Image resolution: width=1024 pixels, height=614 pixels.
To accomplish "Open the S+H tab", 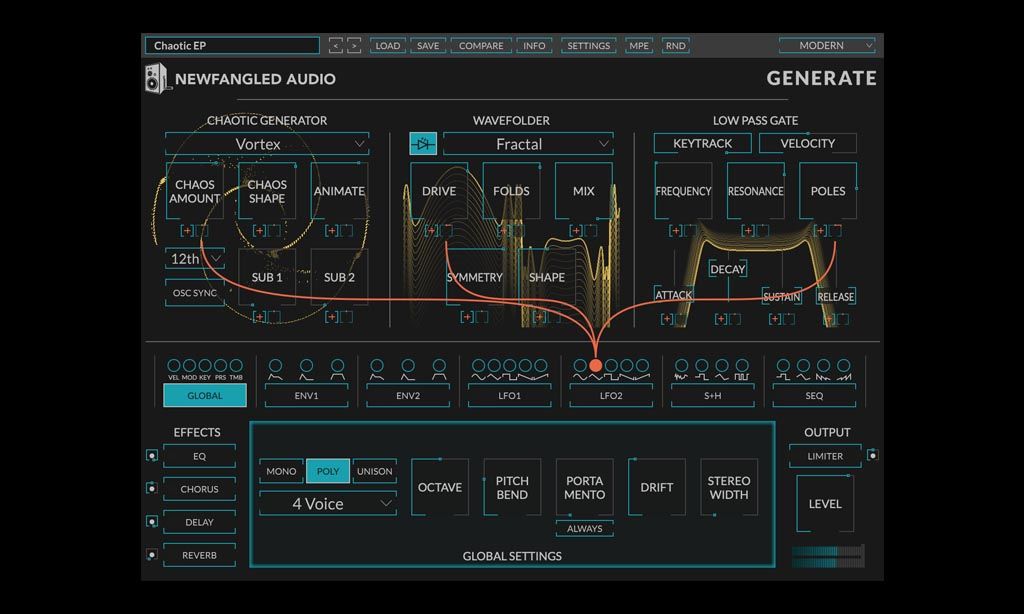I will coord(712,395).
